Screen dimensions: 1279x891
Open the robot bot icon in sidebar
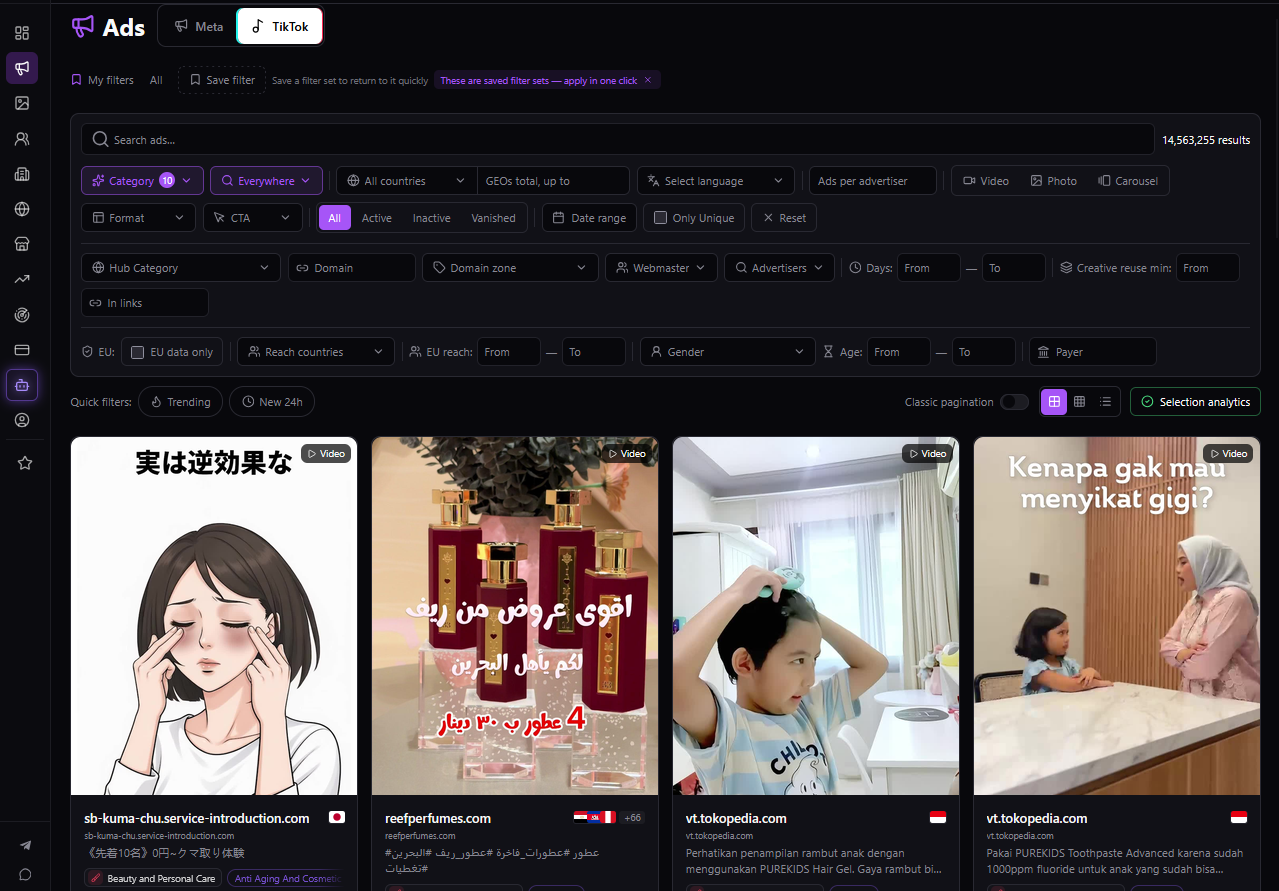[22, 385]
